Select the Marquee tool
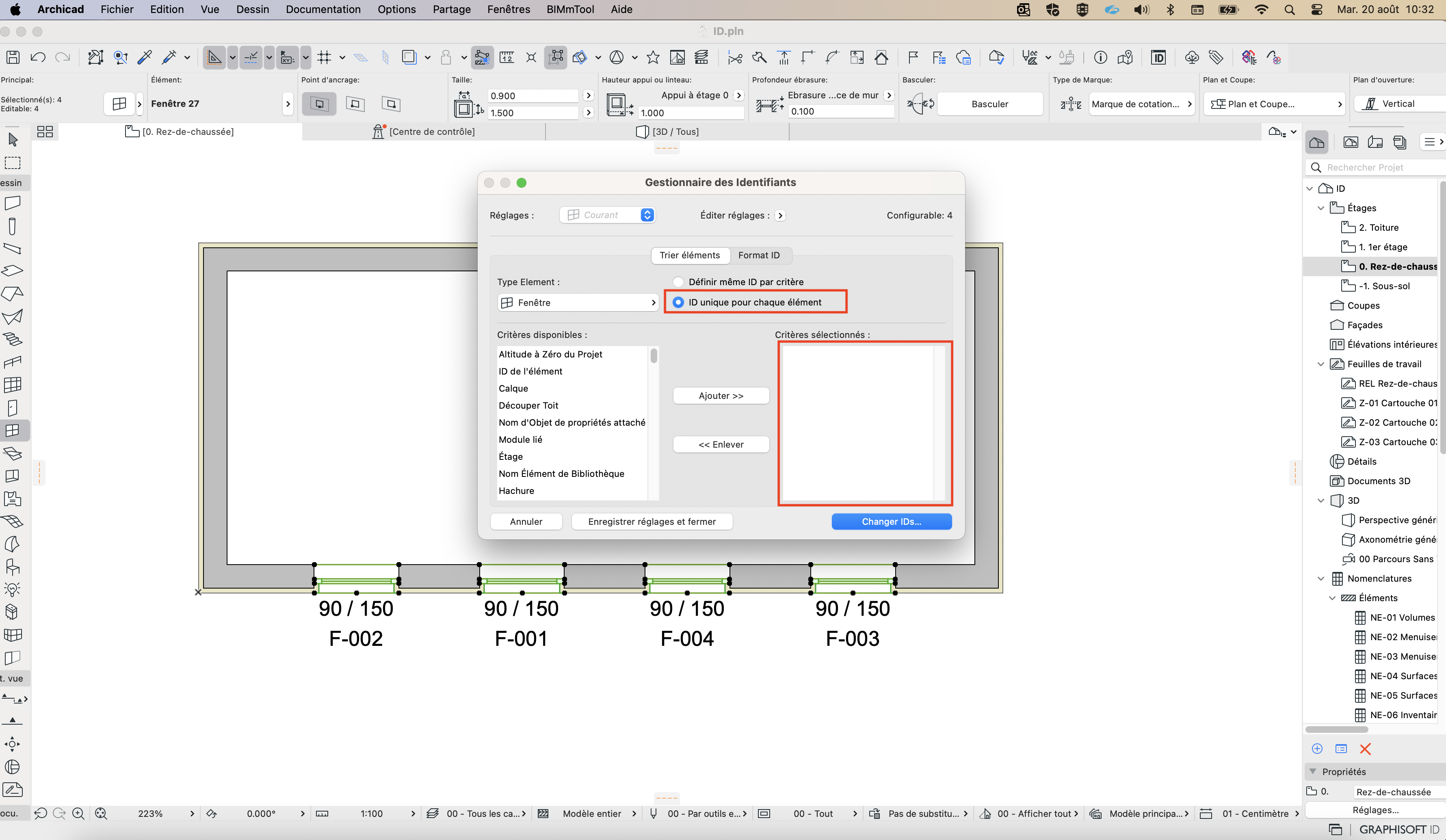The image size is (1446, 840). pos(13,164)
